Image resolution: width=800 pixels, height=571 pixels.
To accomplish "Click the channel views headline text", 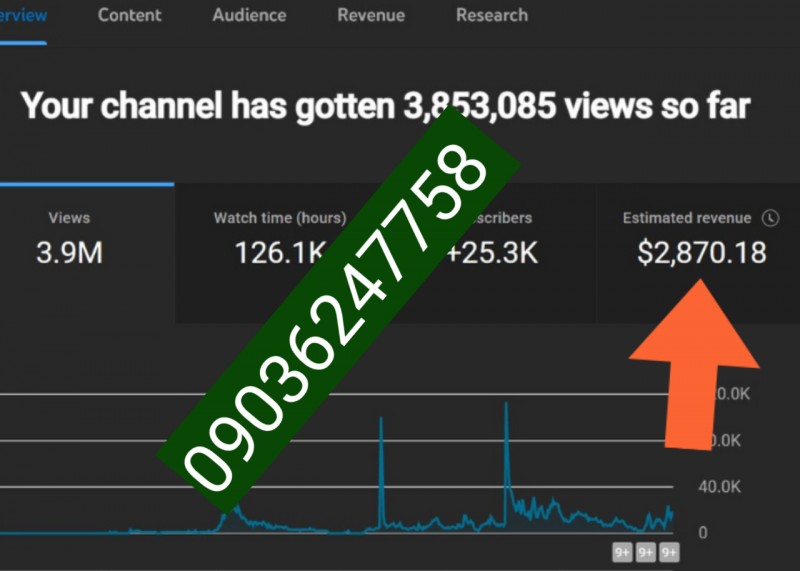I will 385,106.
